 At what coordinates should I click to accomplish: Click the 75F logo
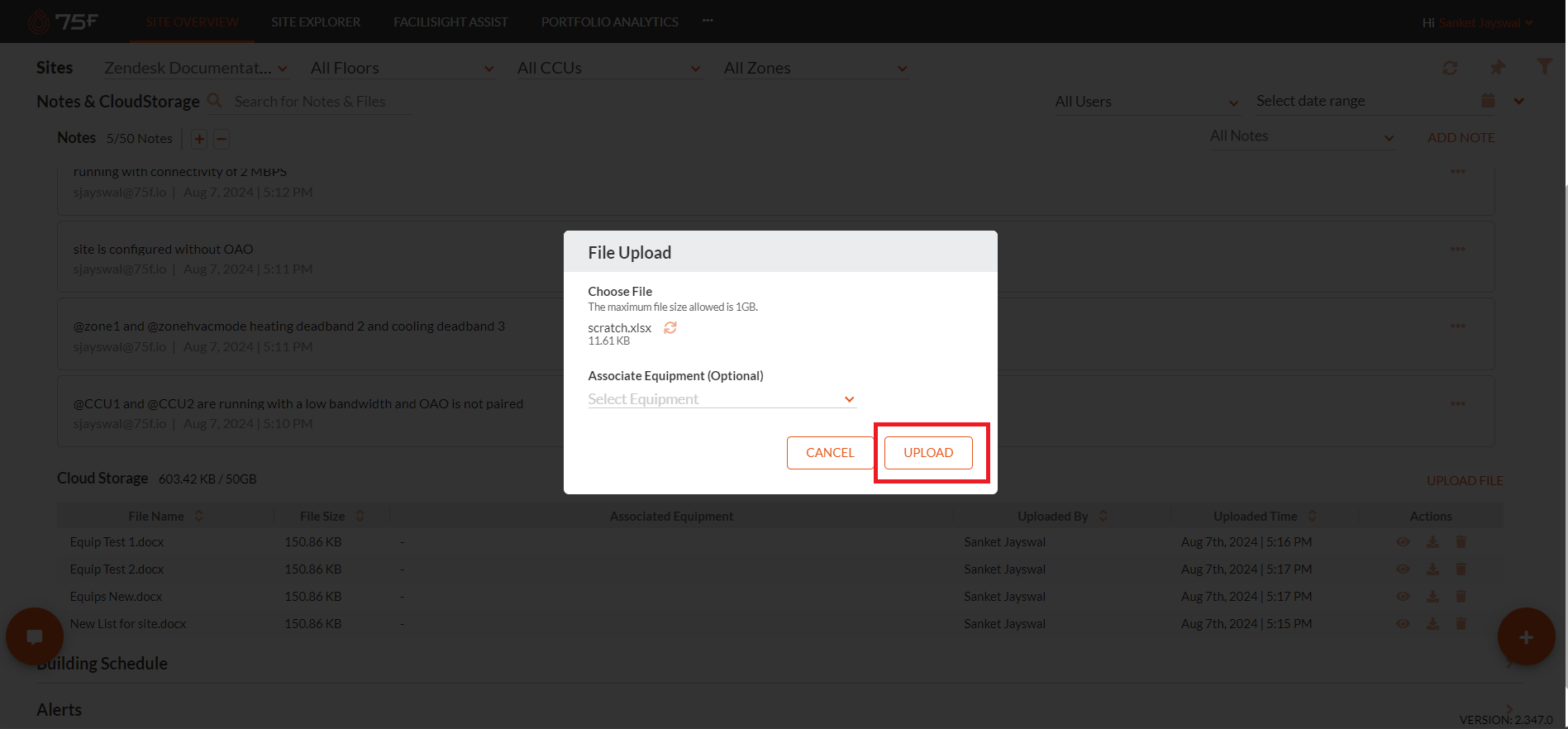(x=63, y=21)
